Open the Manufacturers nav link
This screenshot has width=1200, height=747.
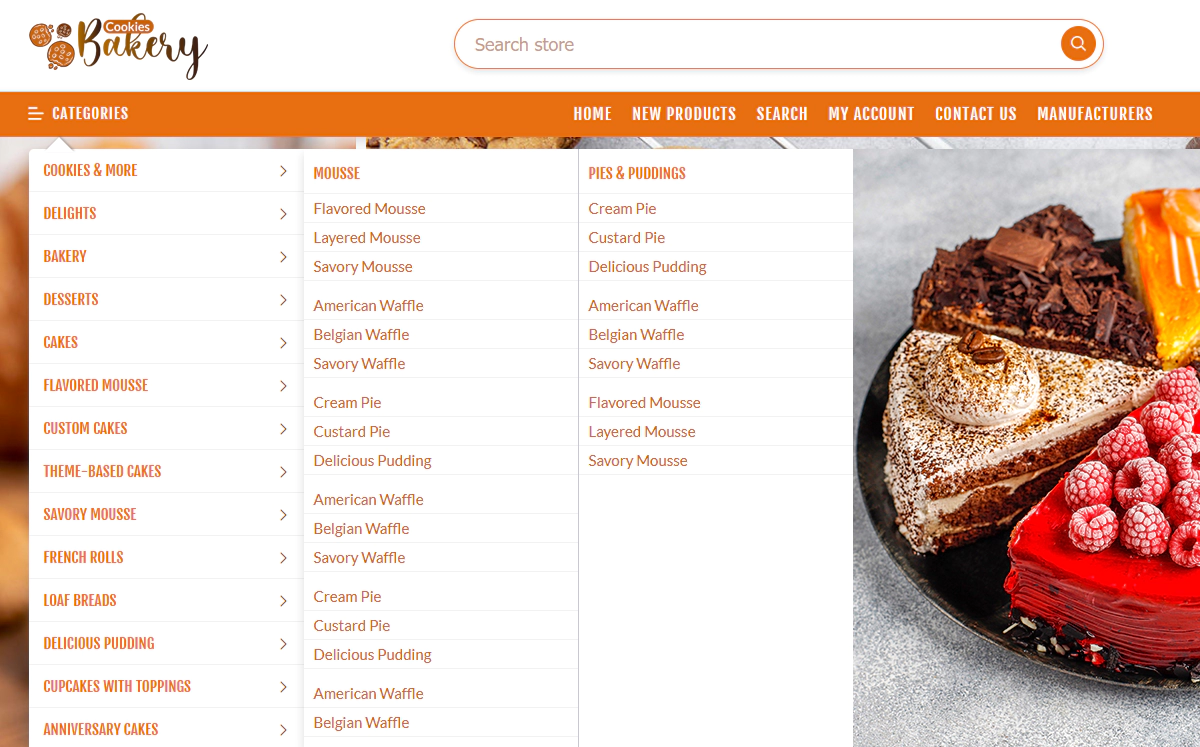(x=1095, y=114)
